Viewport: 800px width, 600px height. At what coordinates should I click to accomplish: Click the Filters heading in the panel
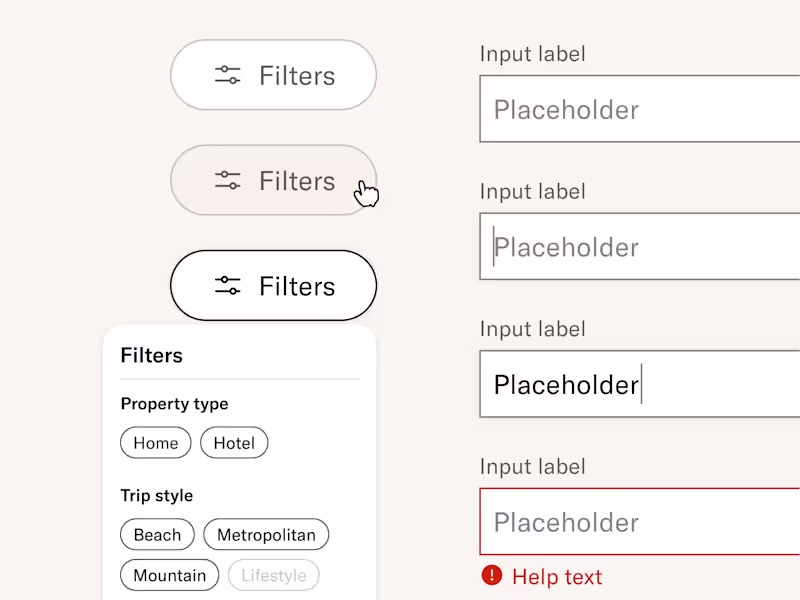pyautogui.click(x=151, y=355)
